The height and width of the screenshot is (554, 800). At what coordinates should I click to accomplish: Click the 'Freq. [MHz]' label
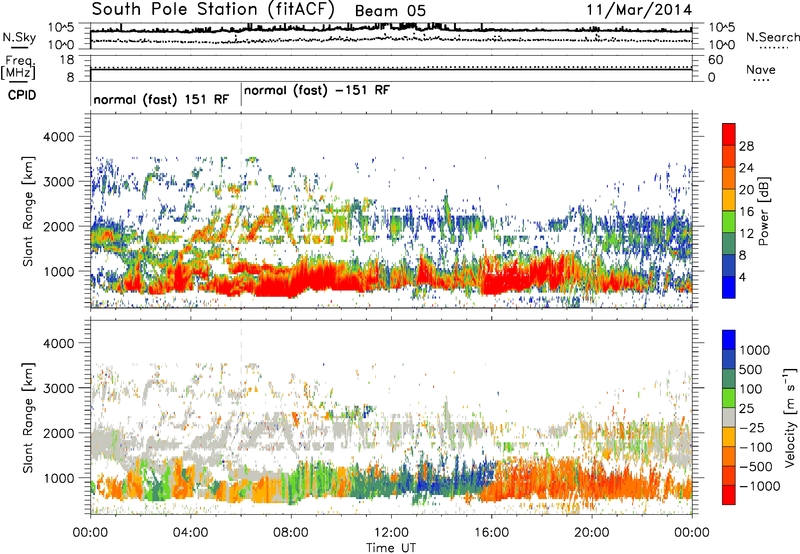(x=19, y=67)
